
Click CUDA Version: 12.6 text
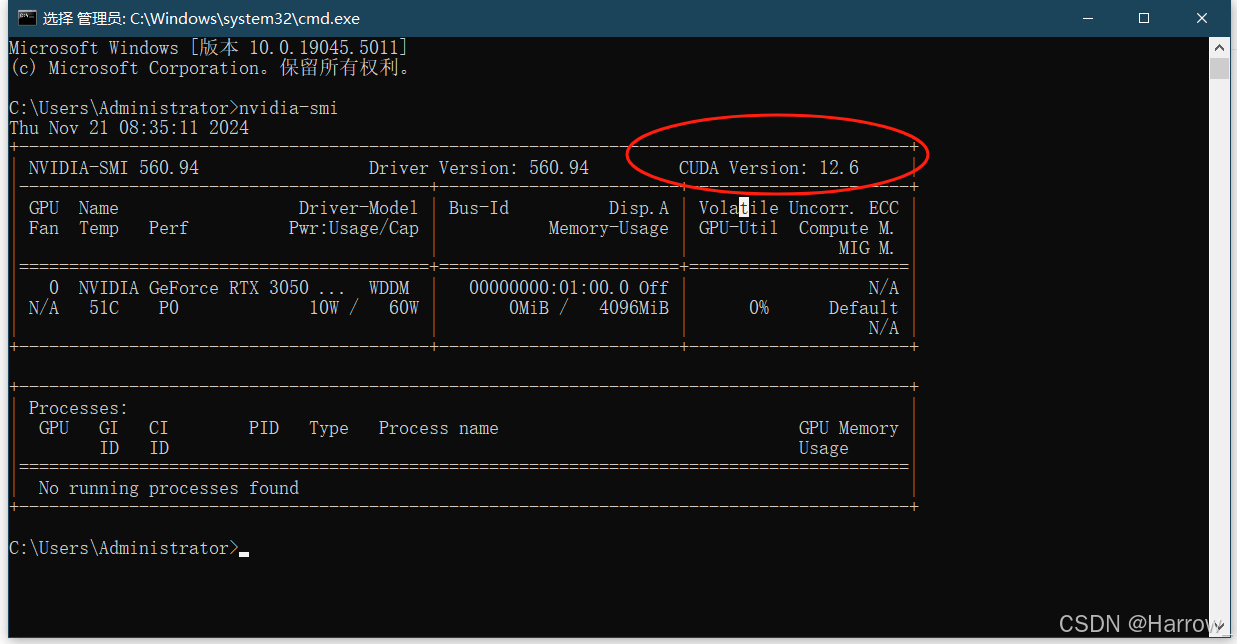[769, 168]
